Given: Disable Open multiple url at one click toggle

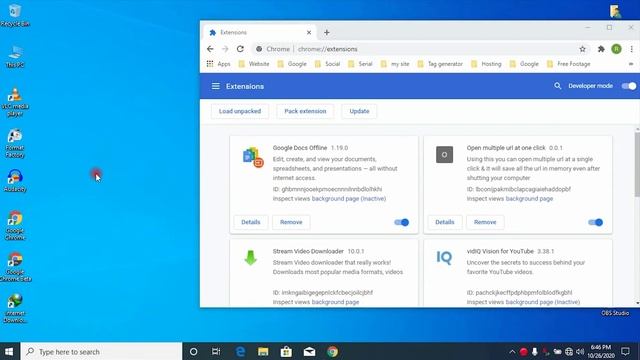Looking at the screenshot, I should 595,222.
